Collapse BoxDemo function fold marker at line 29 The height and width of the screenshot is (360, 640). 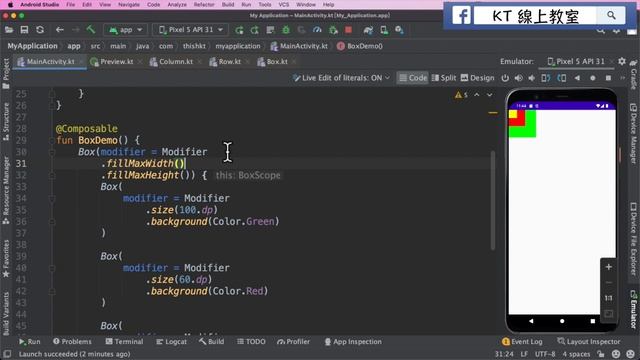pos(52,140)
